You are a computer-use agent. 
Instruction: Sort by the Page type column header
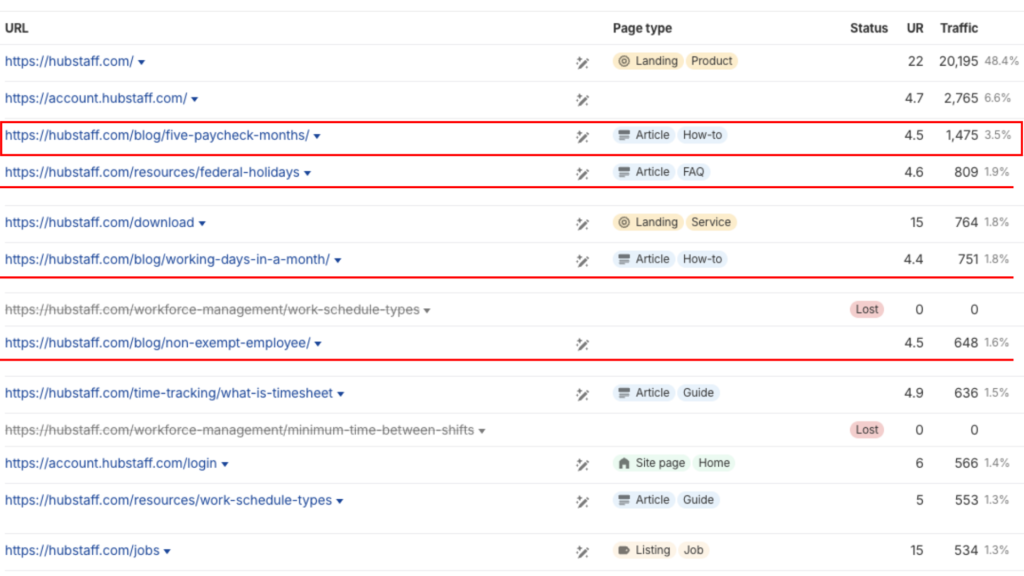point(642,28)
